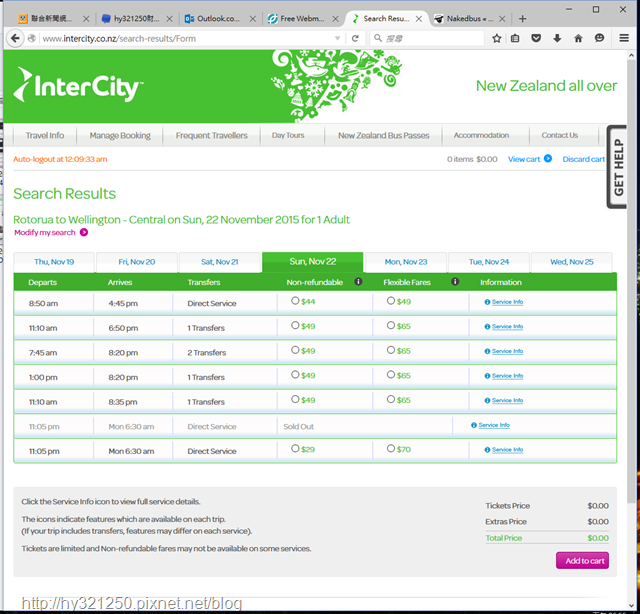Select $49 non-refundable fare for 11:10 am to 6:50 pm

(295, 325)
